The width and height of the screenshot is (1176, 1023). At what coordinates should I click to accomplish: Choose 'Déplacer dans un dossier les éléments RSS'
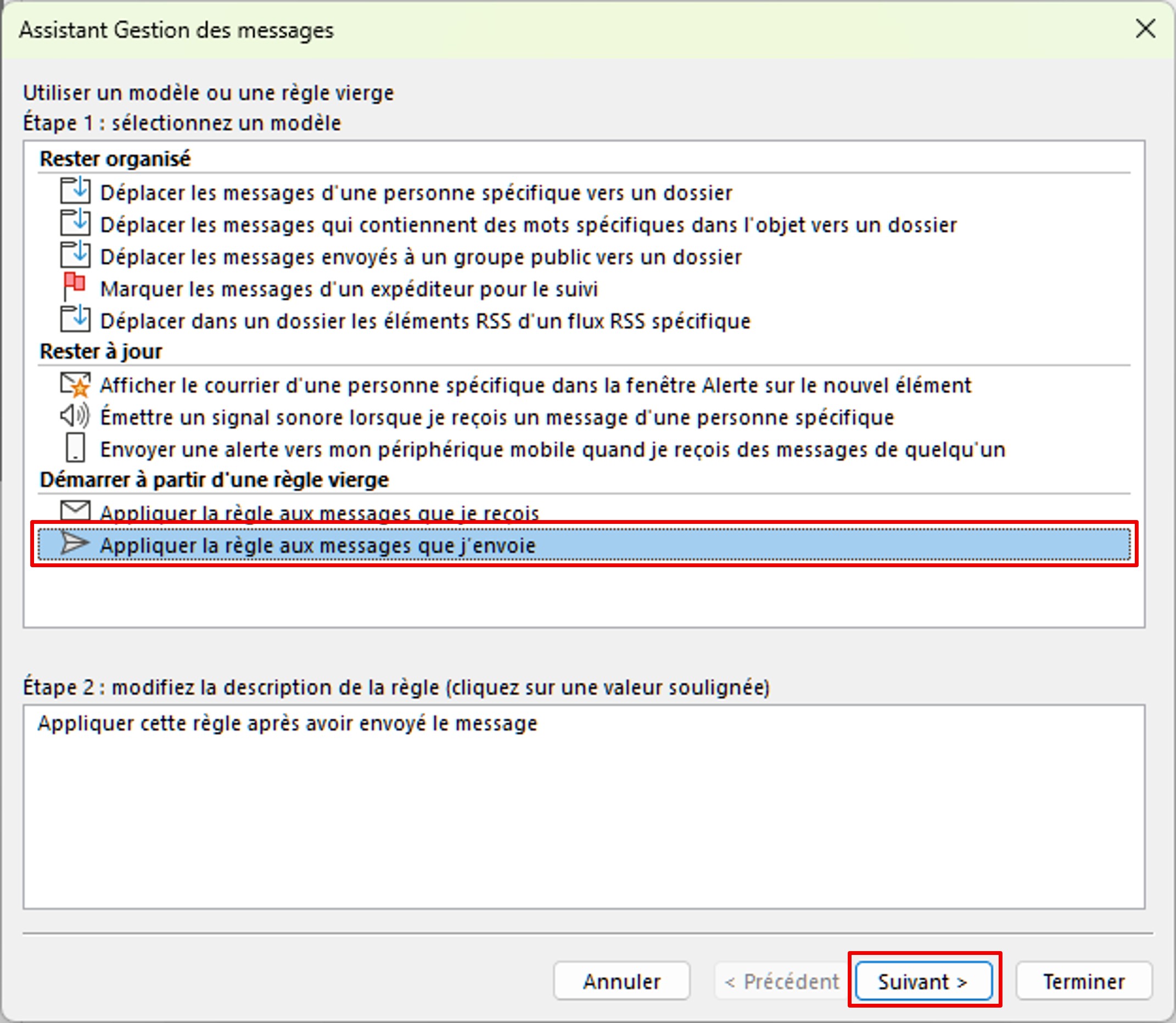click(425, 321)
